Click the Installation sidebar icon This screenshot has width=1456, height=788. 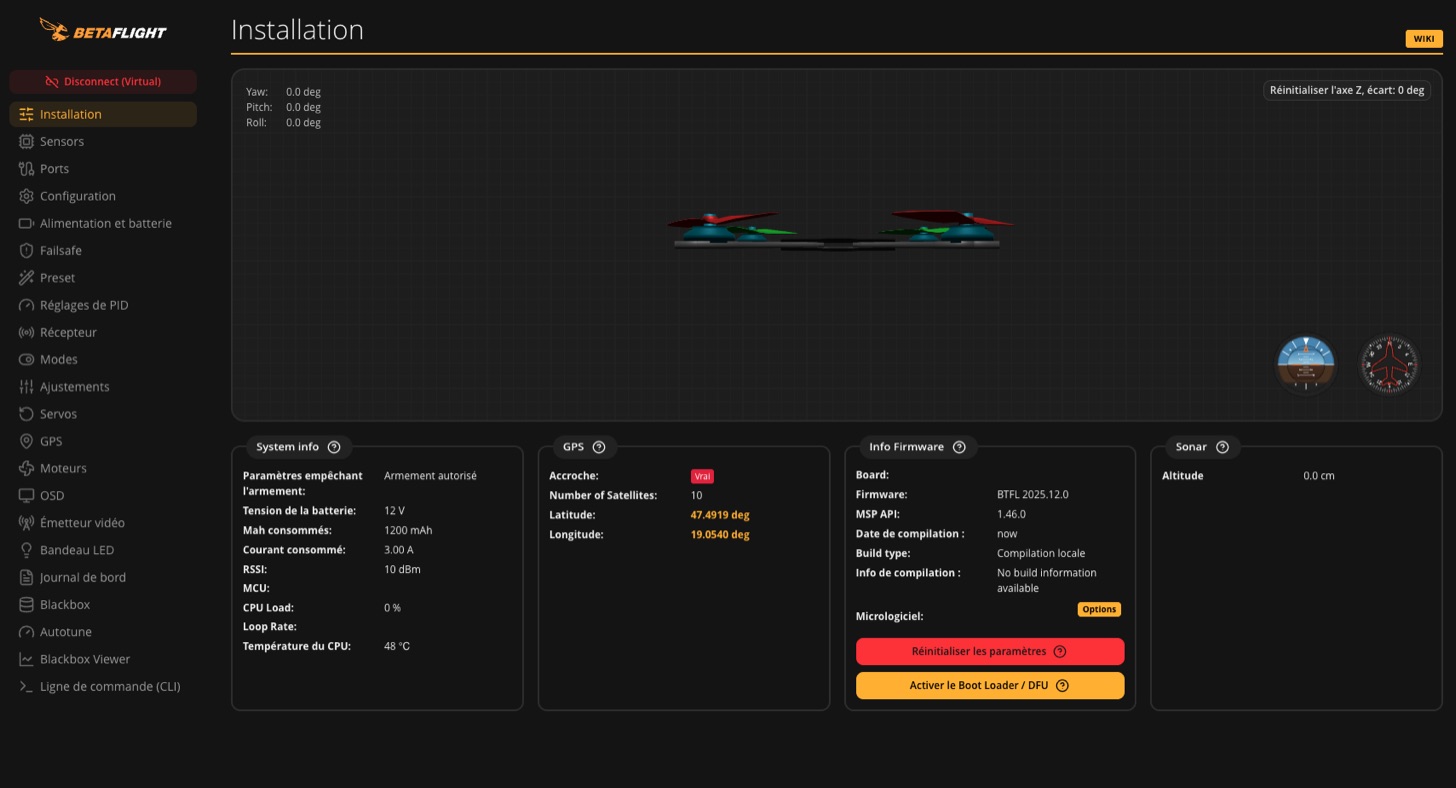point(26,114)
